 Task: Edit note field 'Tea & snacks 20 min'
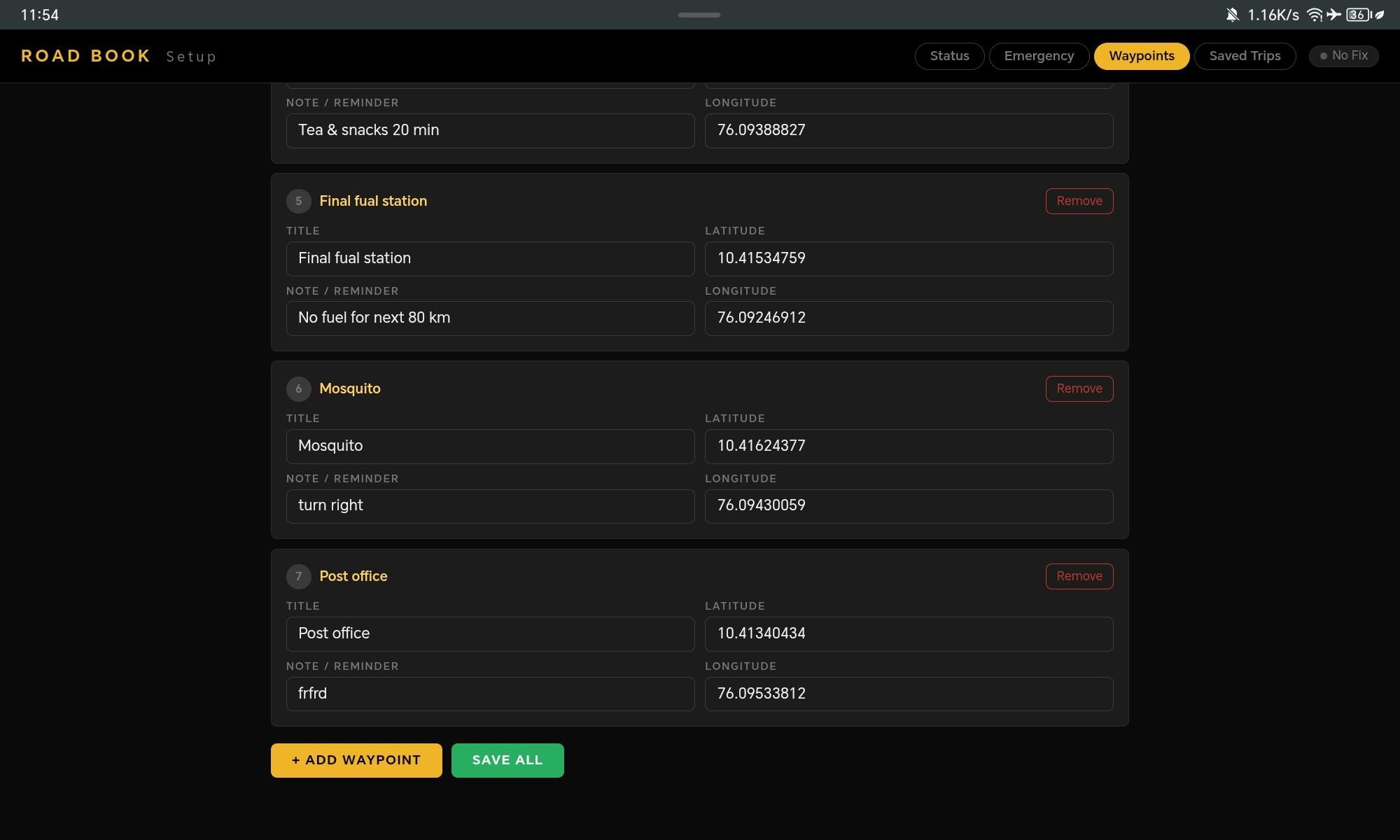pyautogui.click(x=490, y=131)
